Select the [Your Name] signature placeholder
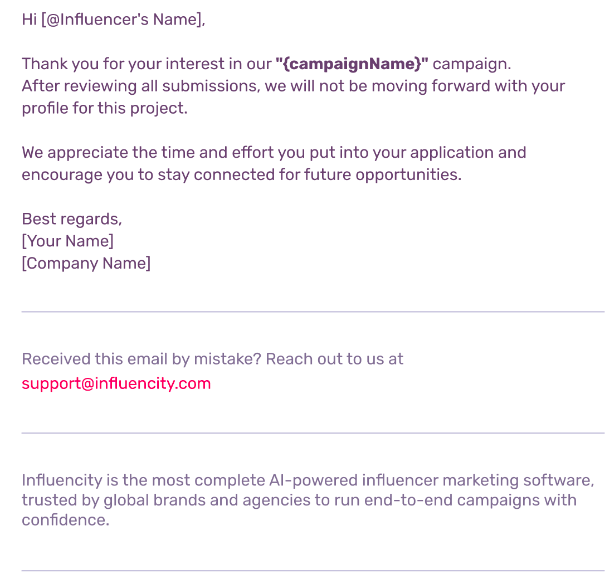 click(68, 241)
